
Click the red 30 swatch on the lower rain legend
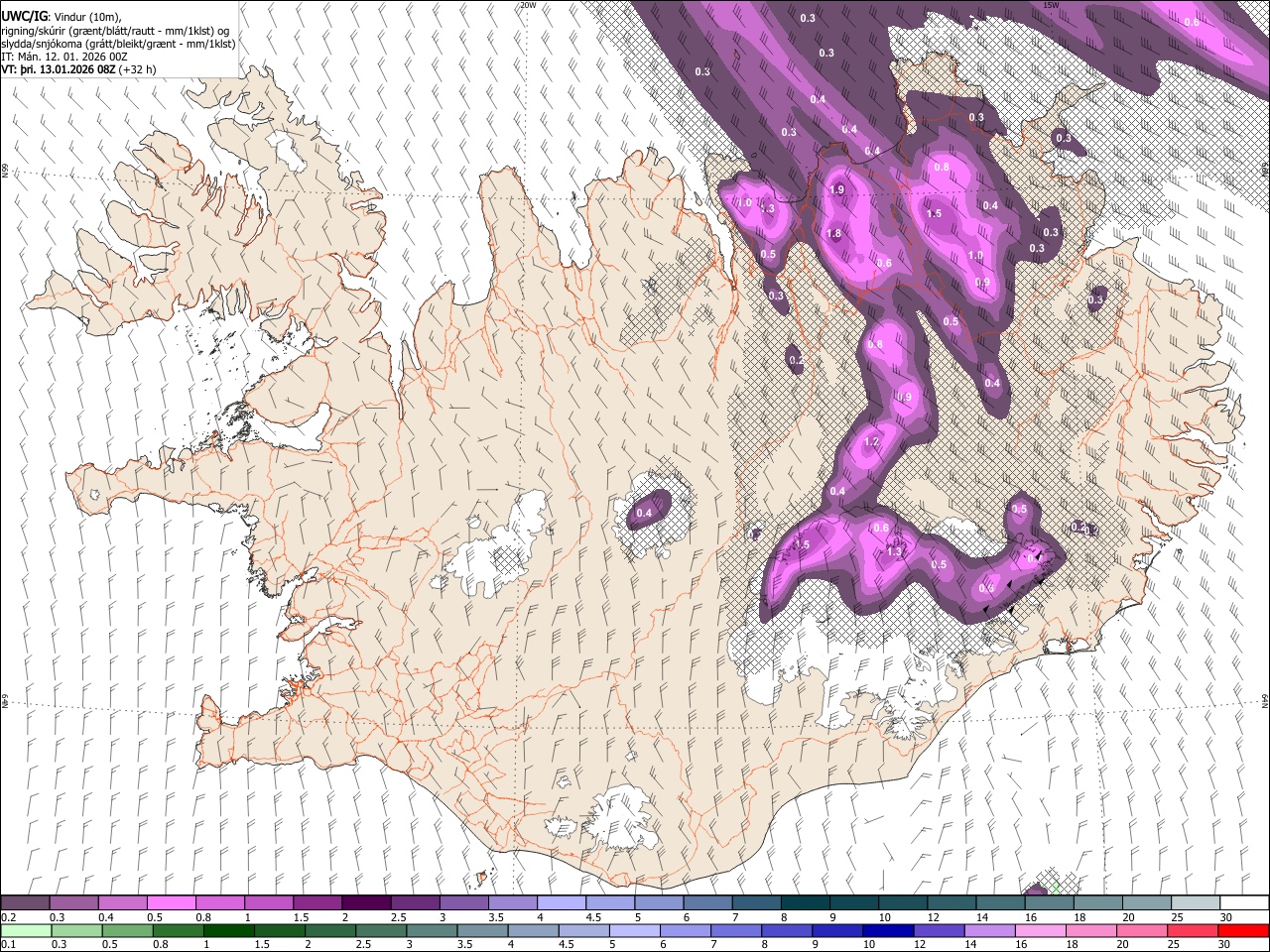pos(1244,930)
